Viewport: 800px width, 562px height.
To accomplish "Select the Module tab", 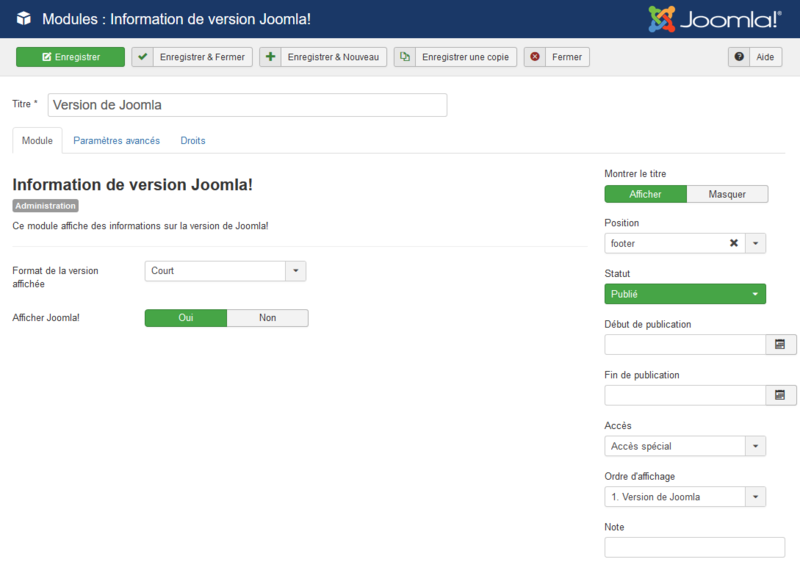I will [37, 140].
